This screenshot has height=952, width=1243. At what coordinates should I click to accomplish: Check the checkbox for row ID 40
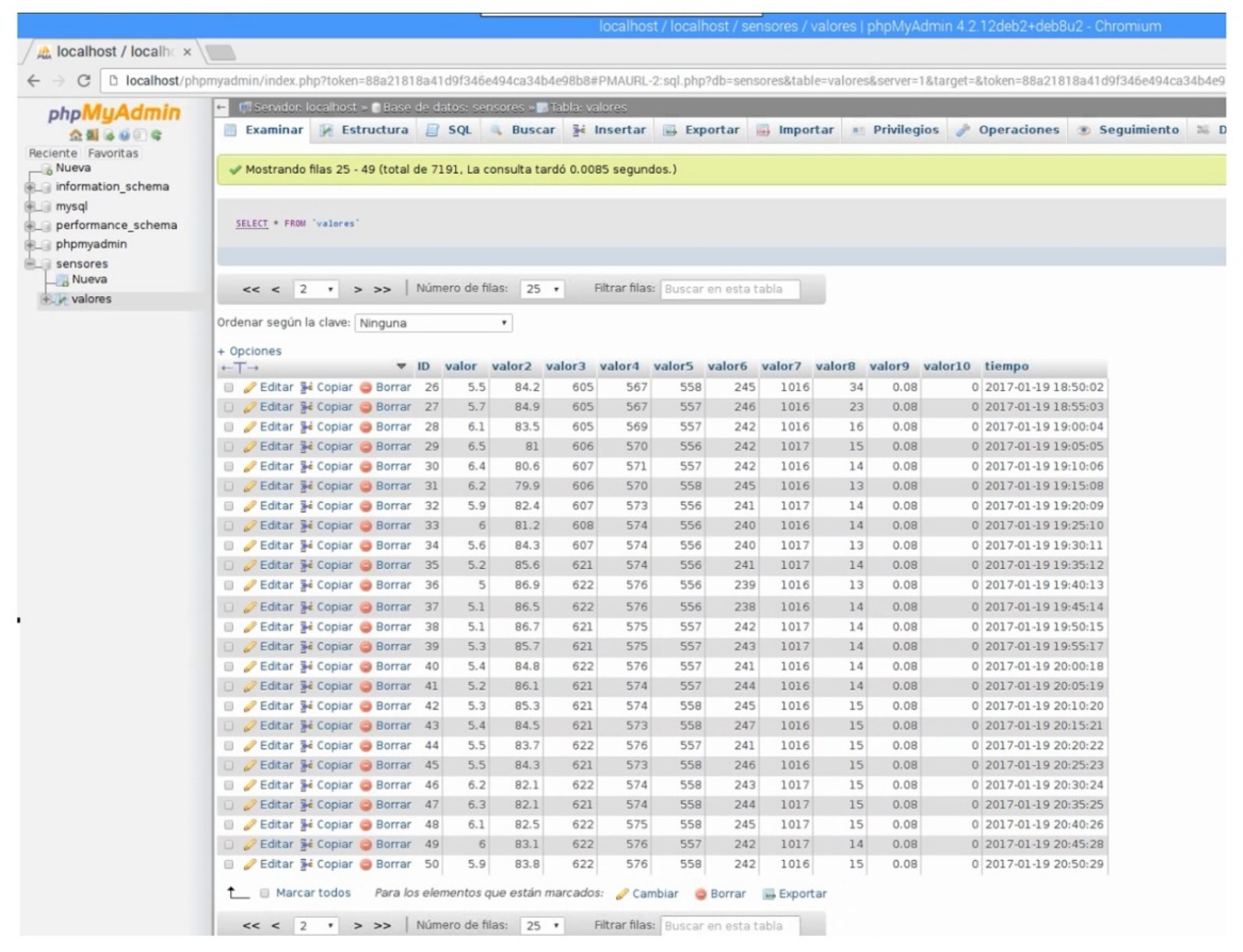(x=228, y=667)
